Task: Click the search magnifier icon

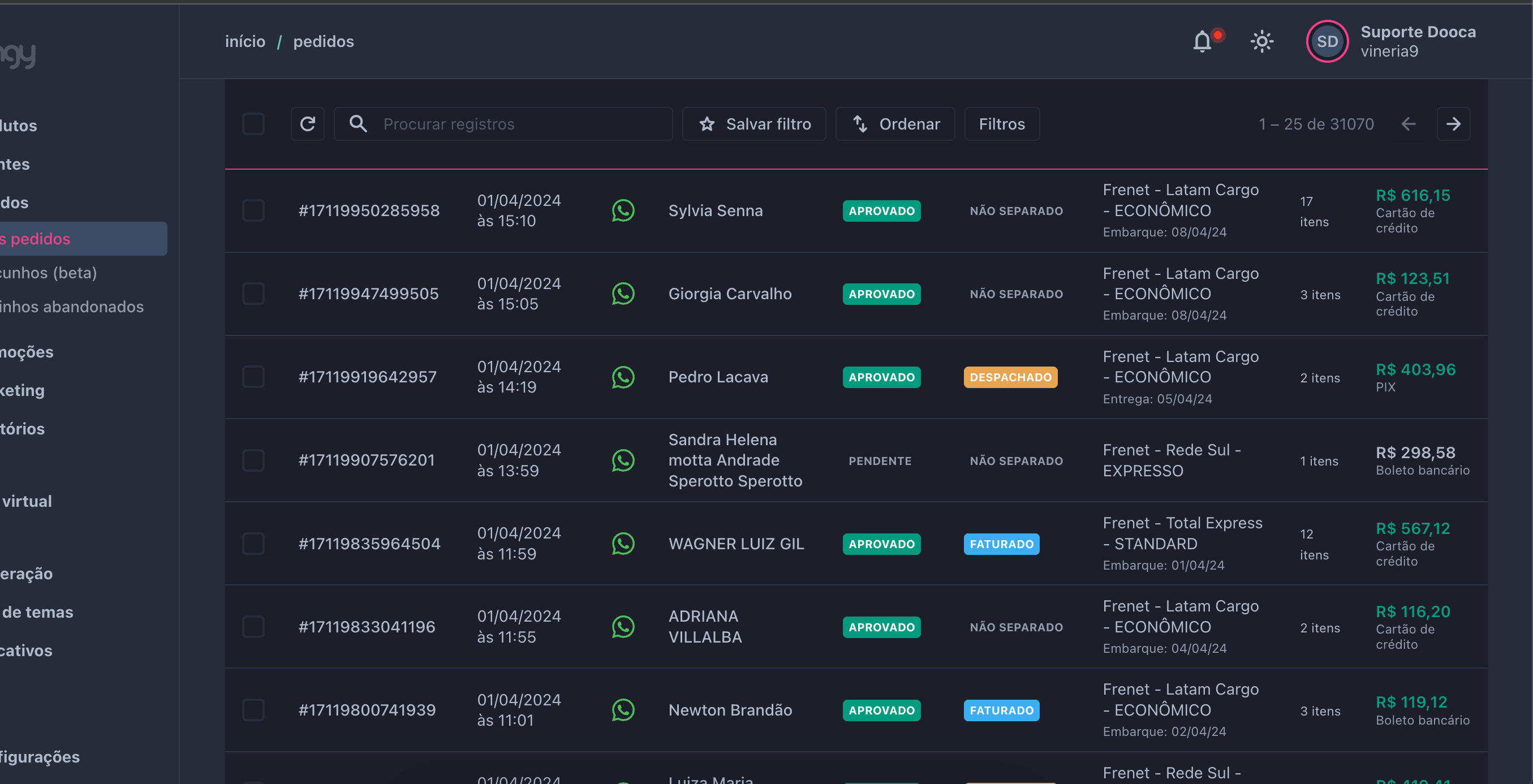Action: pos(358,124)
